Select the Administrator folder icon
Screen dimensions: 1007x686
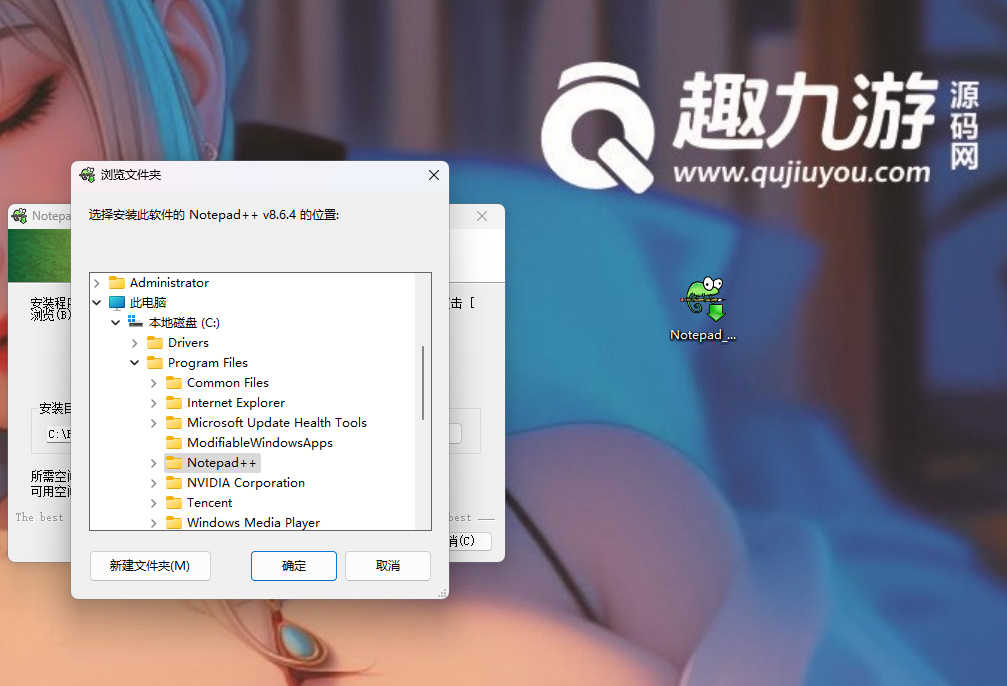pos(117,283)
